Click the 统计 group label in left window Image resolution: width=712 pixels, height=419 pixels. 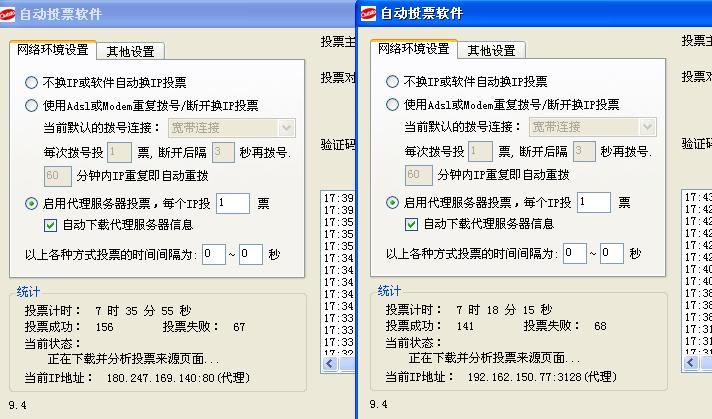[28, 292]
